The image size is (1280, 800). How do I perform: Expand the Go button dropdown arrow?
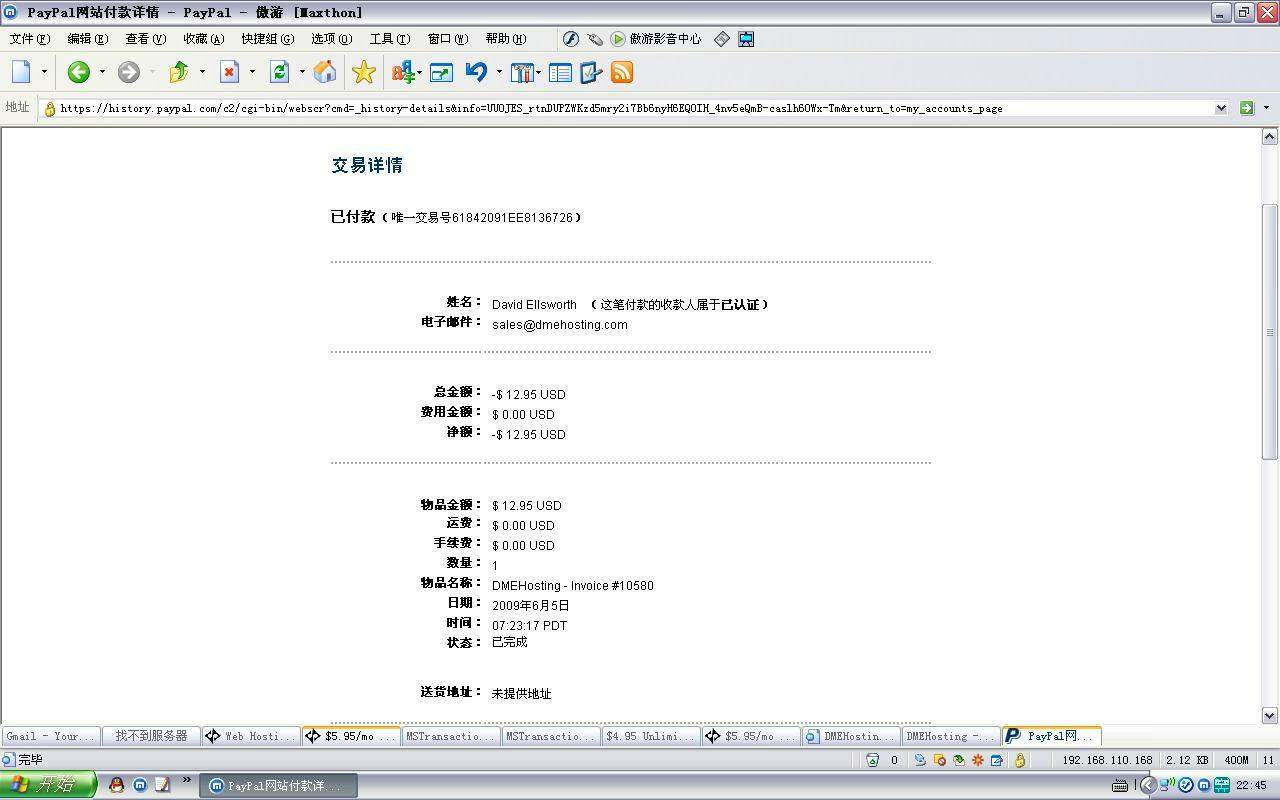(1266, 108)
